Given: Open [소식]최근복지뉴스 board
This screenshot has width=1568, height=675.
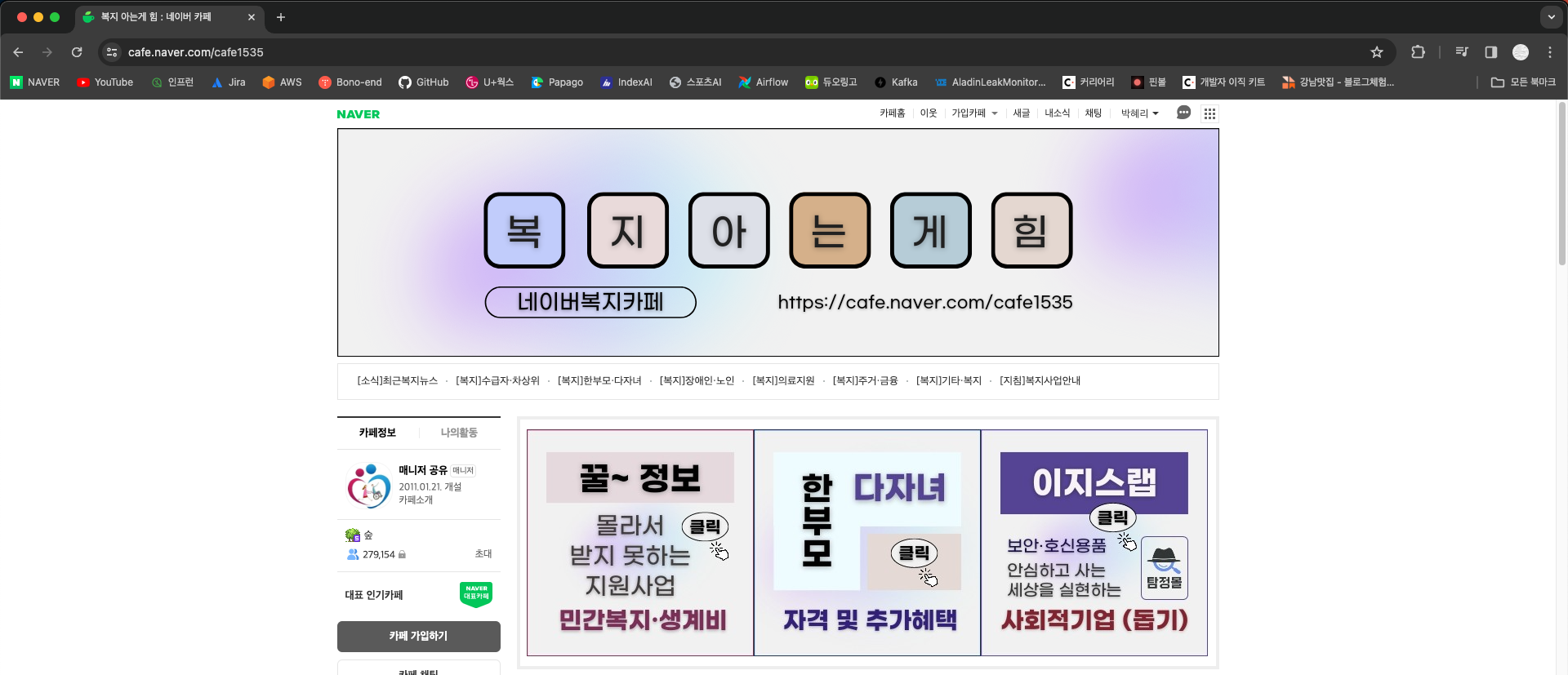Looking at the screenshot, I should click(398, 381).
